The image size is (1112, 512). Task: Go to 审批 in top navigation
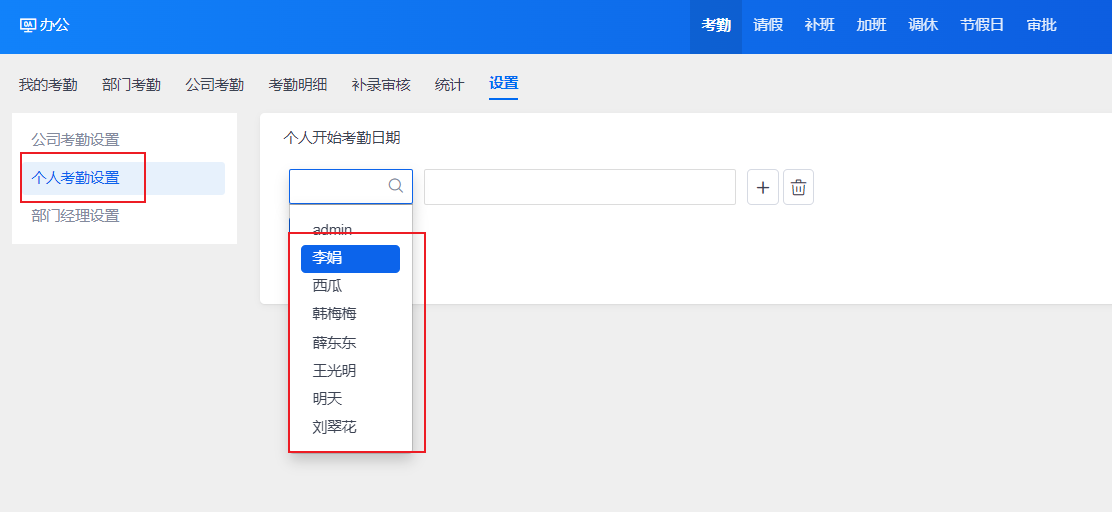[1041, 26]
